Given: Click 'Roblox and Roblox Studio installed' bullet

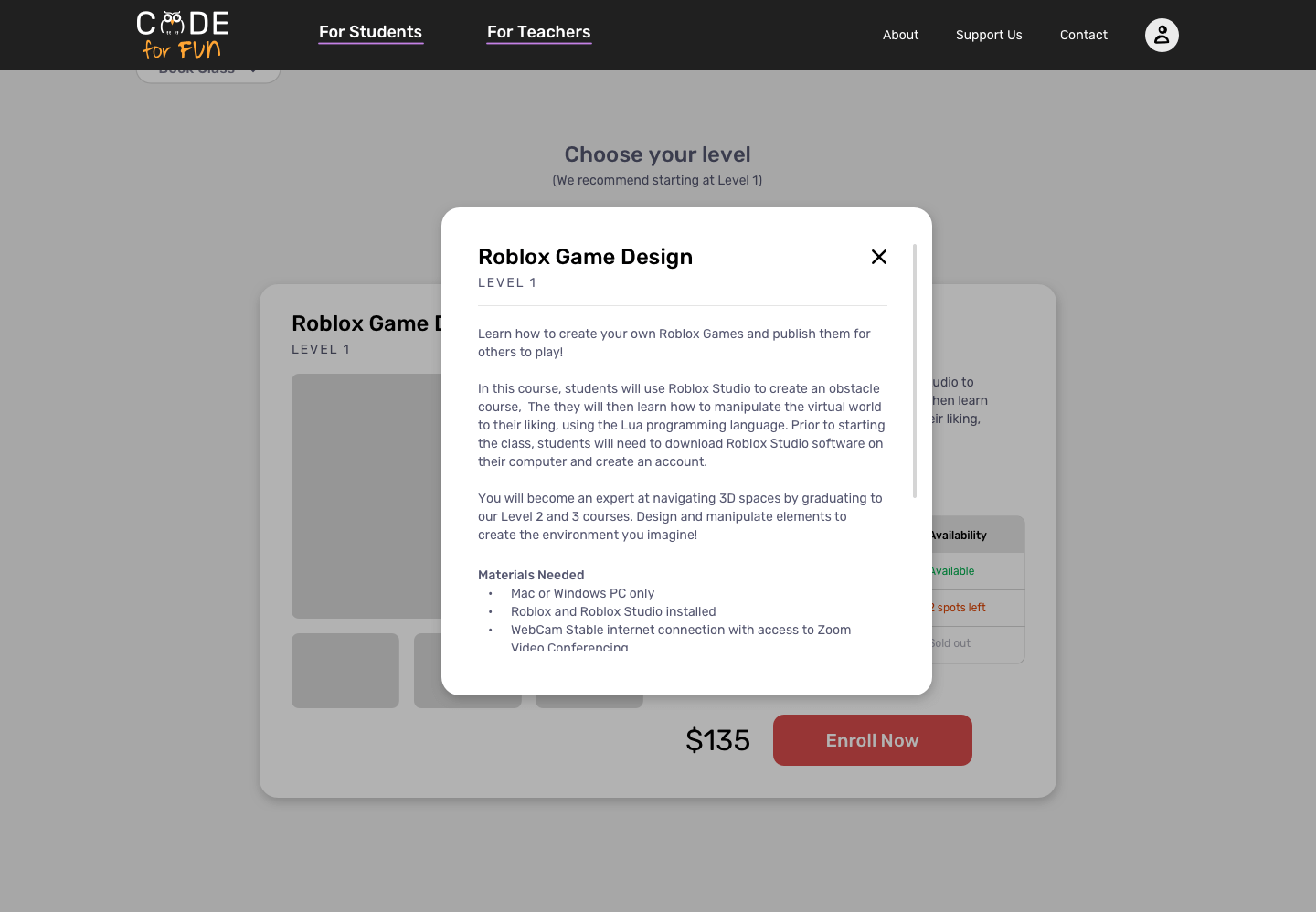Looking at the screenshot, I should coord(613,611).
